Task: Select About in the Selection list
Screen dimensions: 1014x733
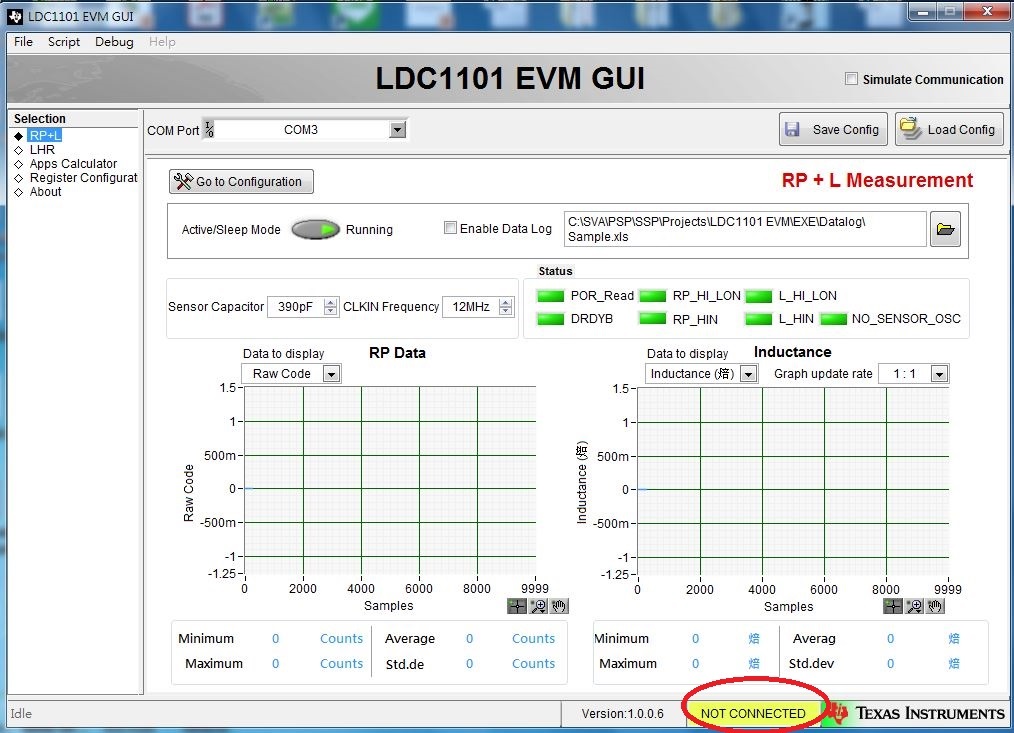Action: [x=45, y=192]
